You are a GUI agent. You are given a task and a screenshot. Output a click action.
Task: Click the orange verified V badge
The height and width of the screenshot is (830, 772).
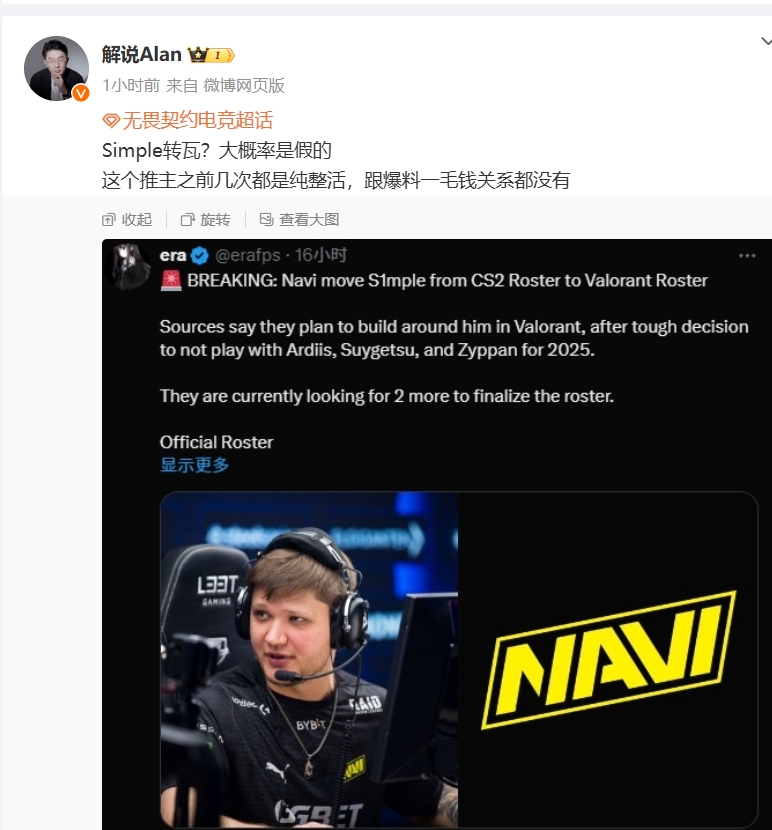[x=80, y=93]
